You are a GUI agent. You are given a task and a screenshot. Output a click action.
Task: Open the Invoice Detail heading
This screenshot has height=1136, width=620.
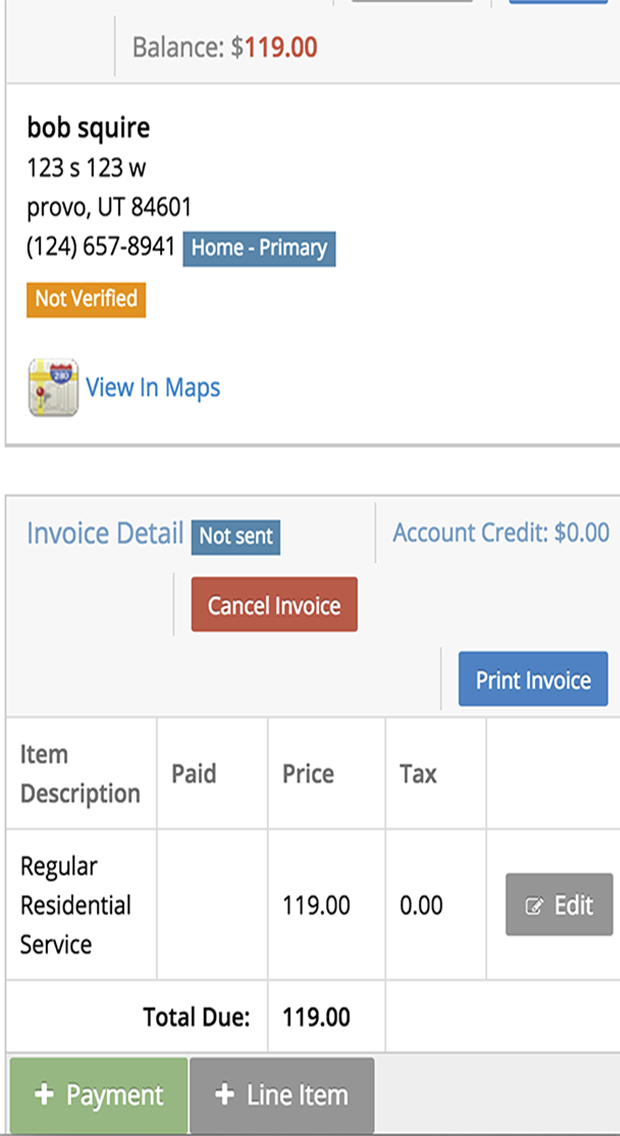(x=103, y=533)
